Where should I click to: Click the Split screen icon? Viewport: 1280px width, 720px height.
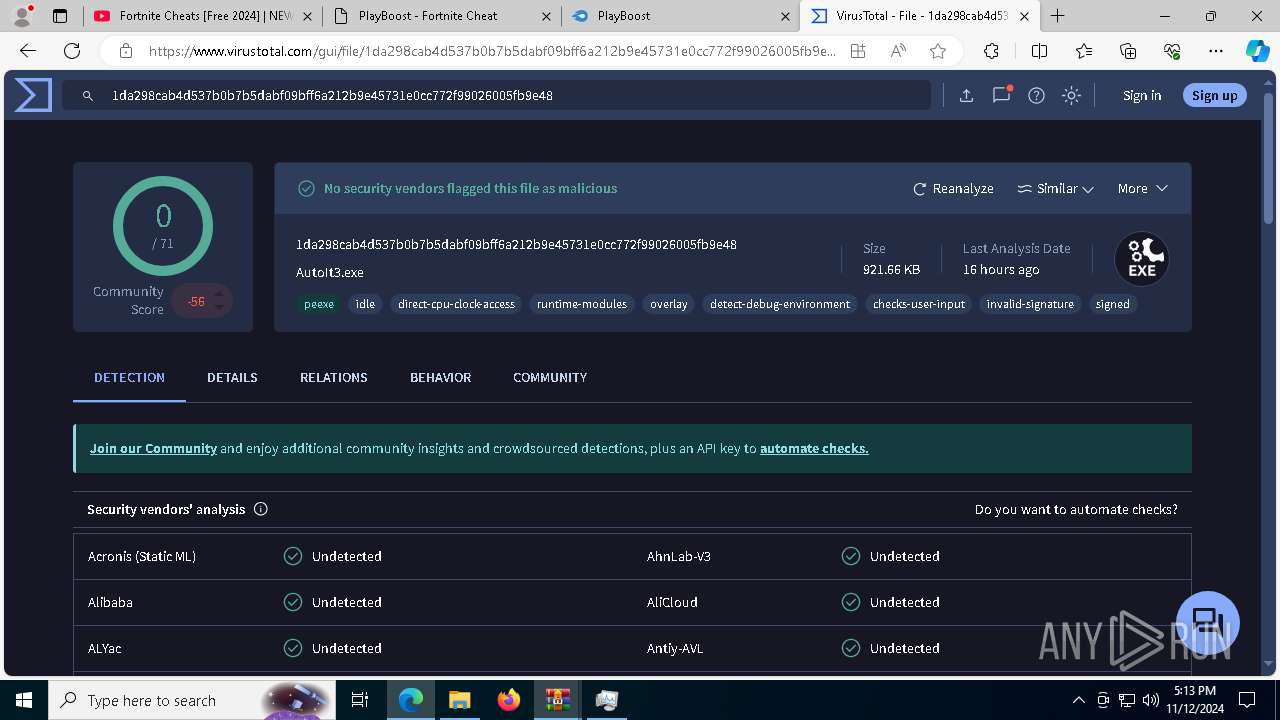click(x=1039, y=51)
